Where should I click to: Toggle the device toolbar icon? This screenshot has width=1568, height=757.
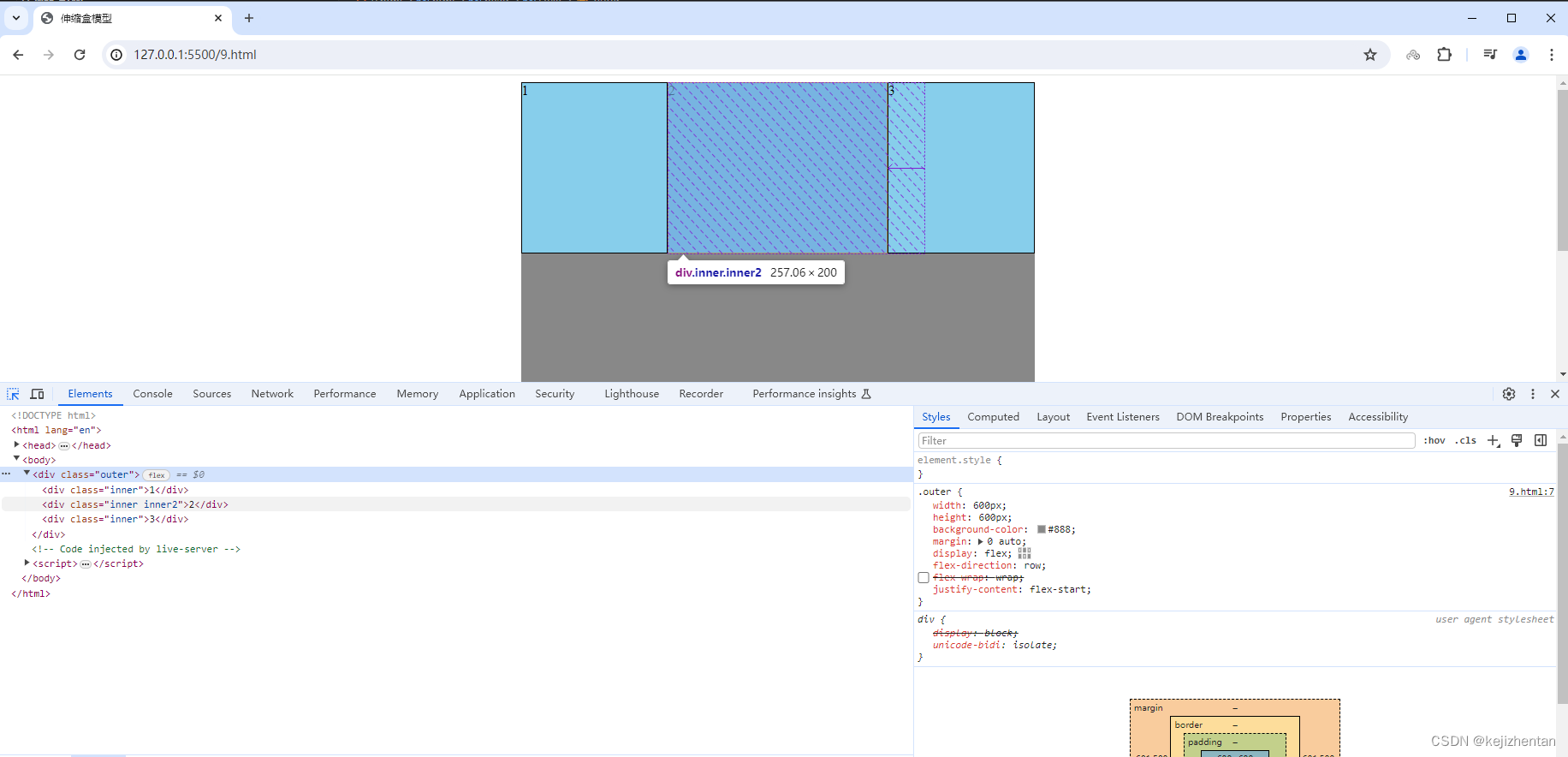coord(37,394)
